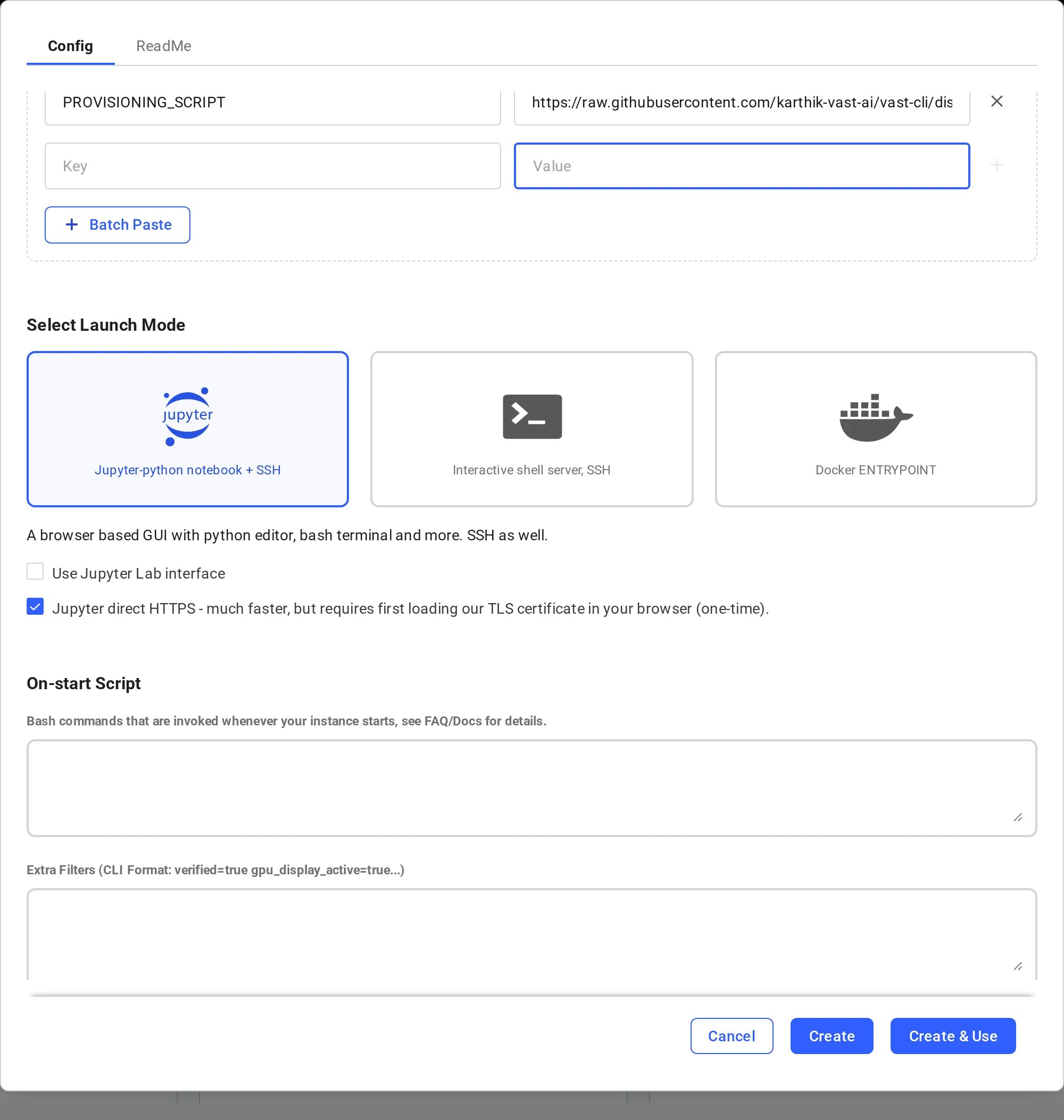Viewport: 1064px width, 1120px height.
Task: Remove the PROVISIONING_SCRIPT variable with X
Action: click(996, 102)
